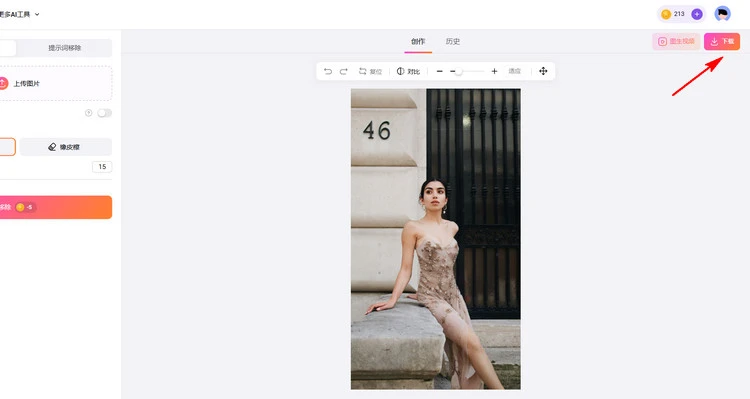
Task: Add coins with the purple plus icon
Action: click(697, 14)
